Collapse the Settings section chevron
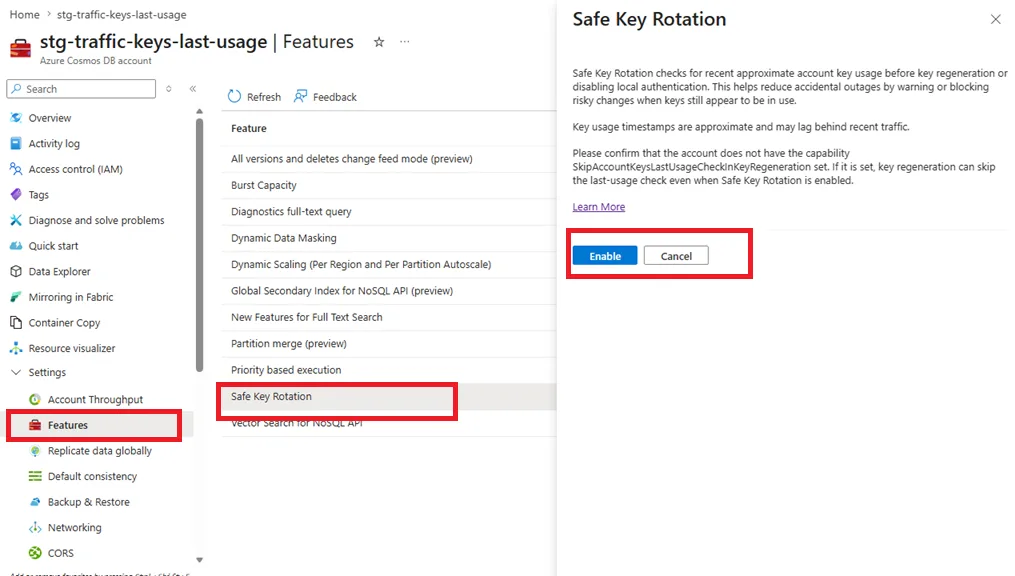This screenshot has width=1015, height=576. pyautogui.click(x=16, y=372)
